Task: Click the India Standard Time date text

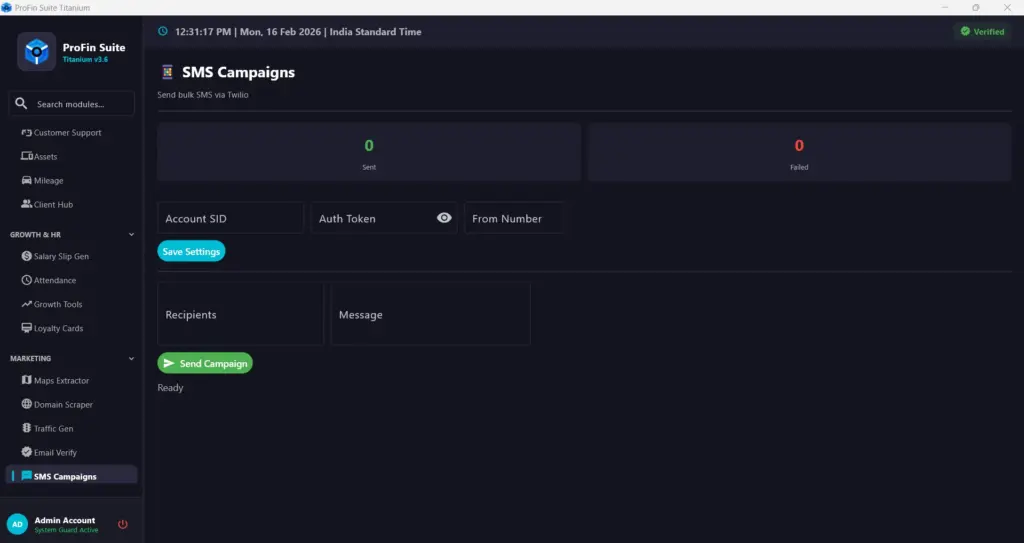Action: 298,31
